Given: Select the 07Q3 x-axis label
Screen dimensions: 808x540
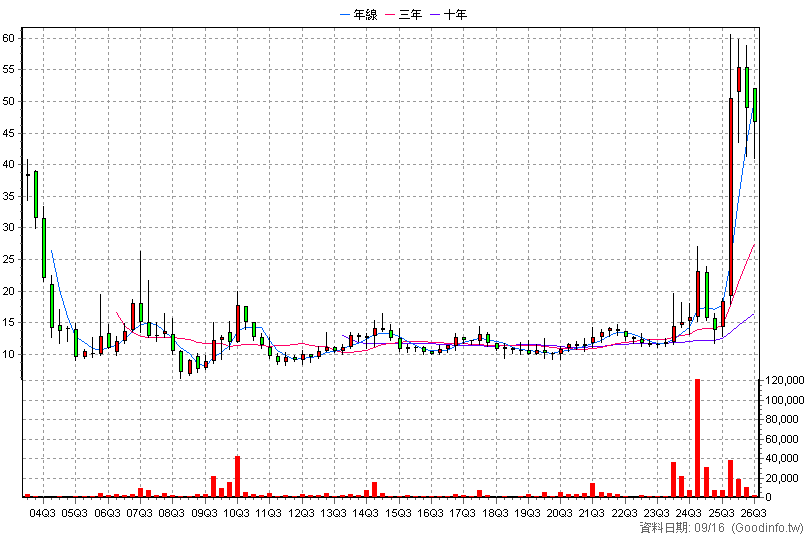Looking at the screenshot, I should (140, 513).
